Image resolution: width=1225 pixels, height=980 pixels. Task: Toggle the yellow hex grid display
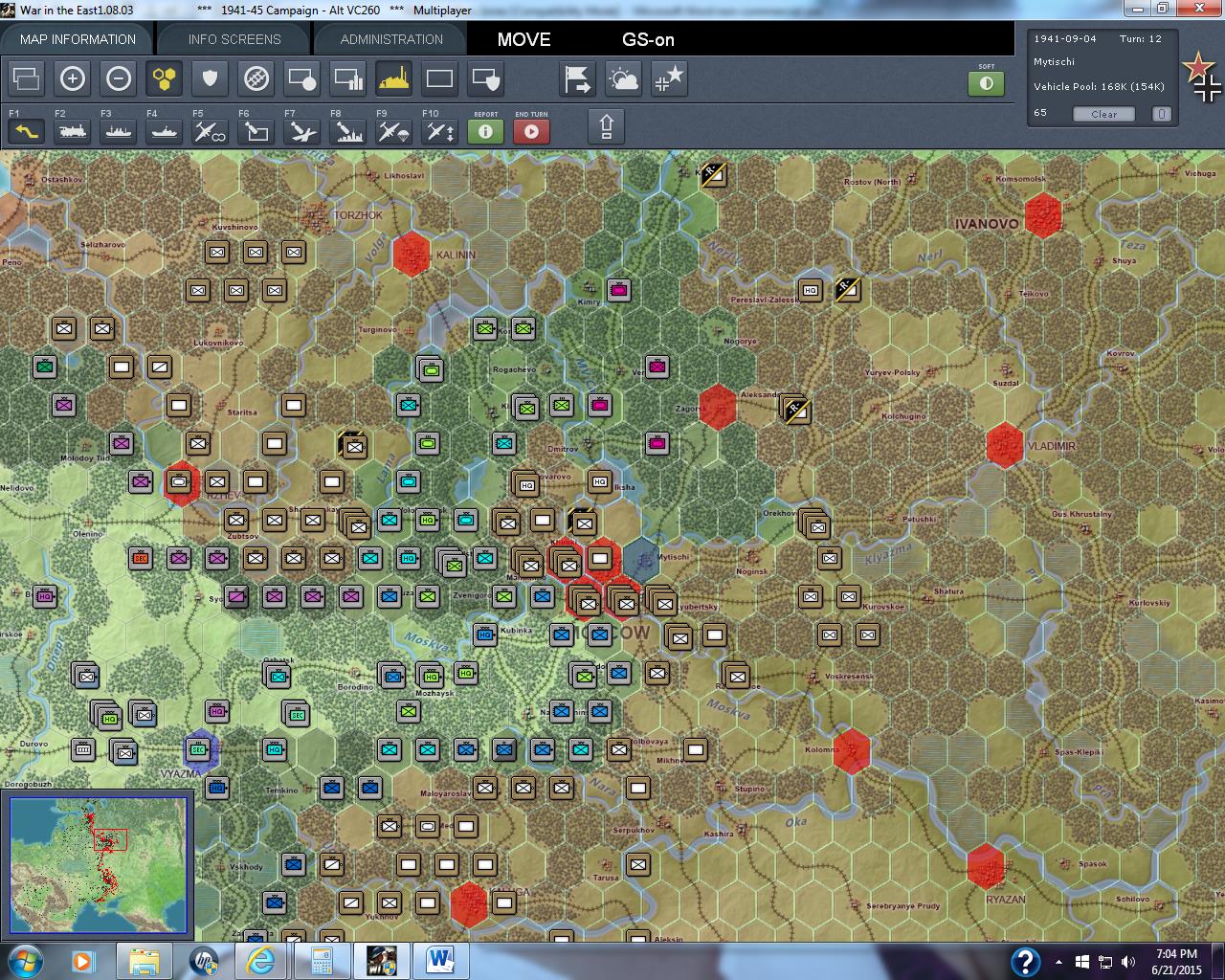164,78
